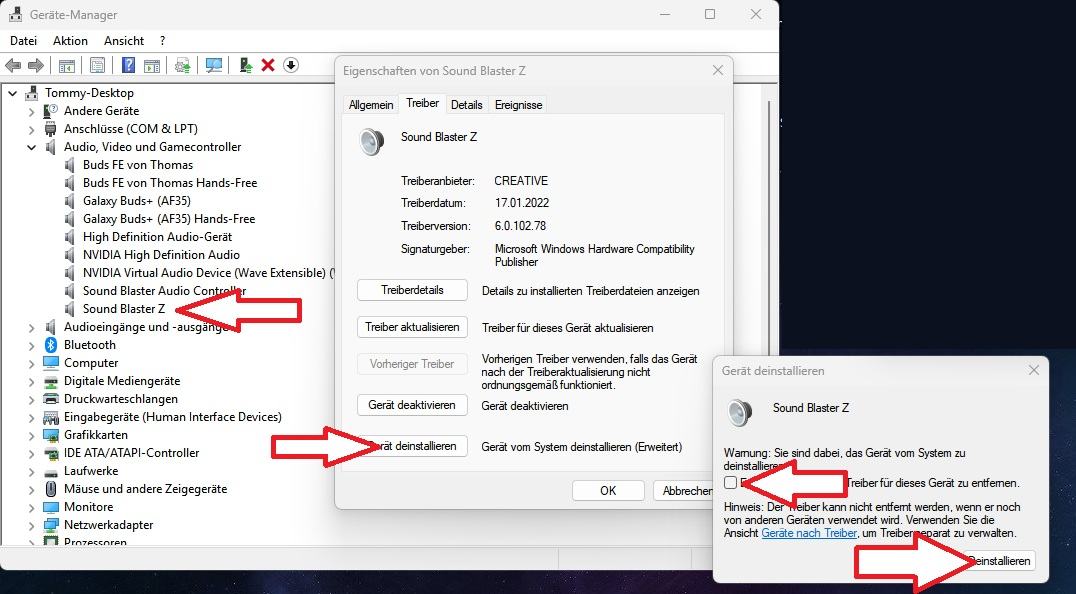Click the Mäuse und andere Zeigegeräte mouse icon
Image resolution: width=1076 pixels, height=594 pixels.
[51, 489]
